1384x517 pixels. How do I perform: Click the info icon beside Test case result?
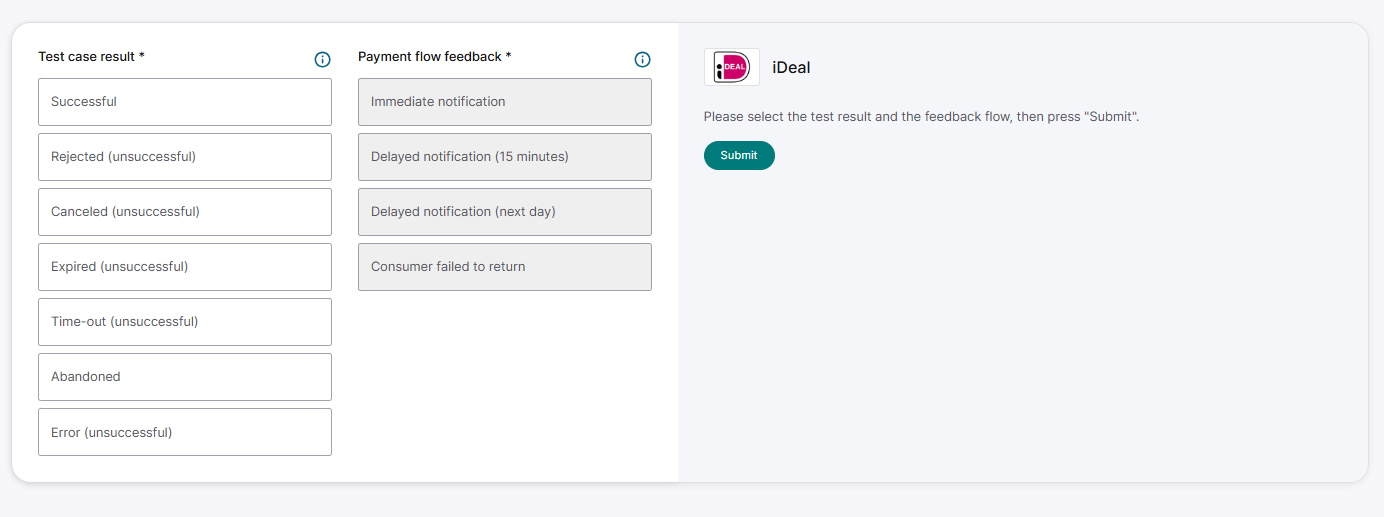(x=322, y=60)
